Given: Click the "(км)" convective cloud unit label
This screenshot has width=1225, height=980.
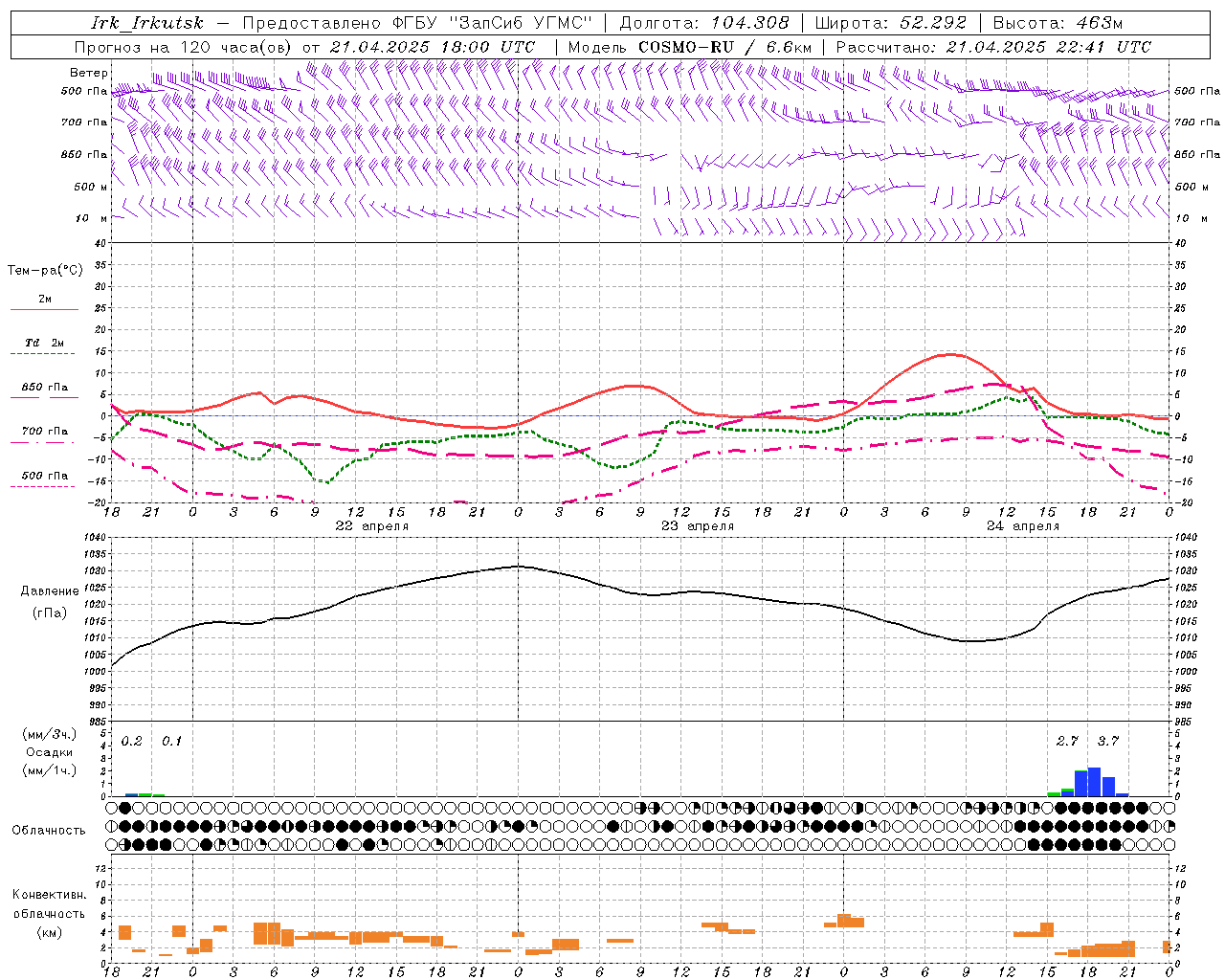Looking at the screenshot, I should click(x=49, y=932).
